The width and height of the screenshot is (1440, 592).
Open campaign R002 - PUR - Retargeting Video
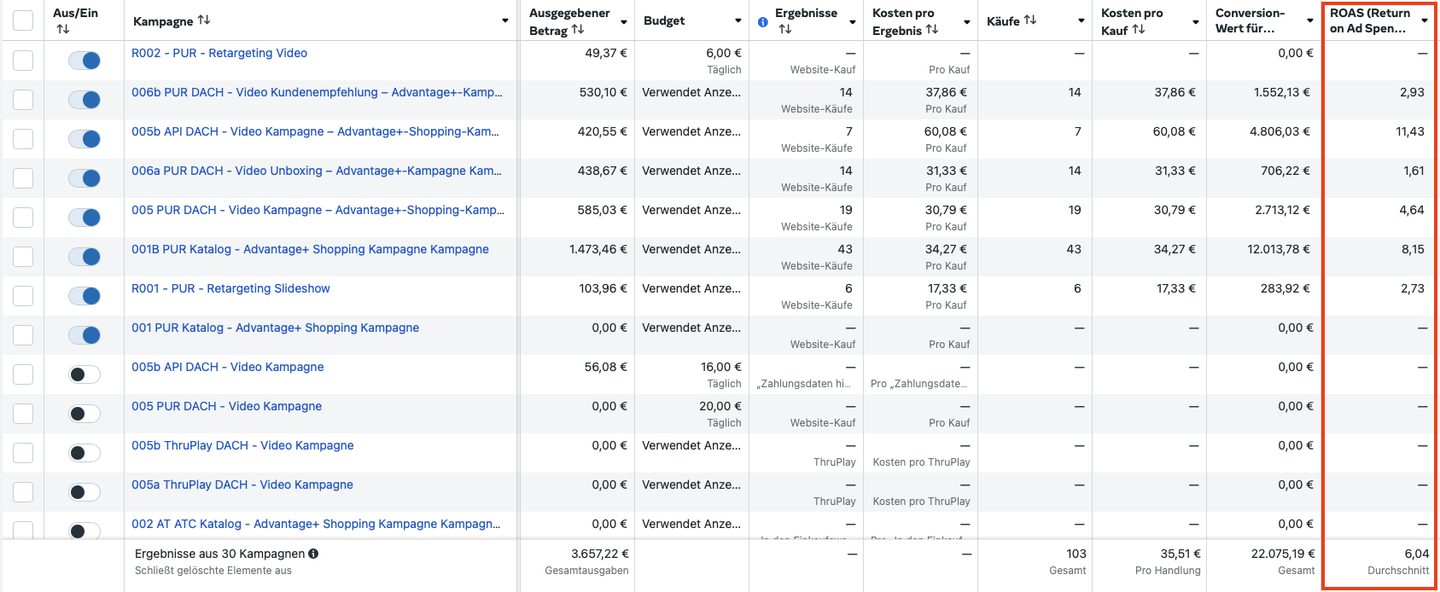219,53
